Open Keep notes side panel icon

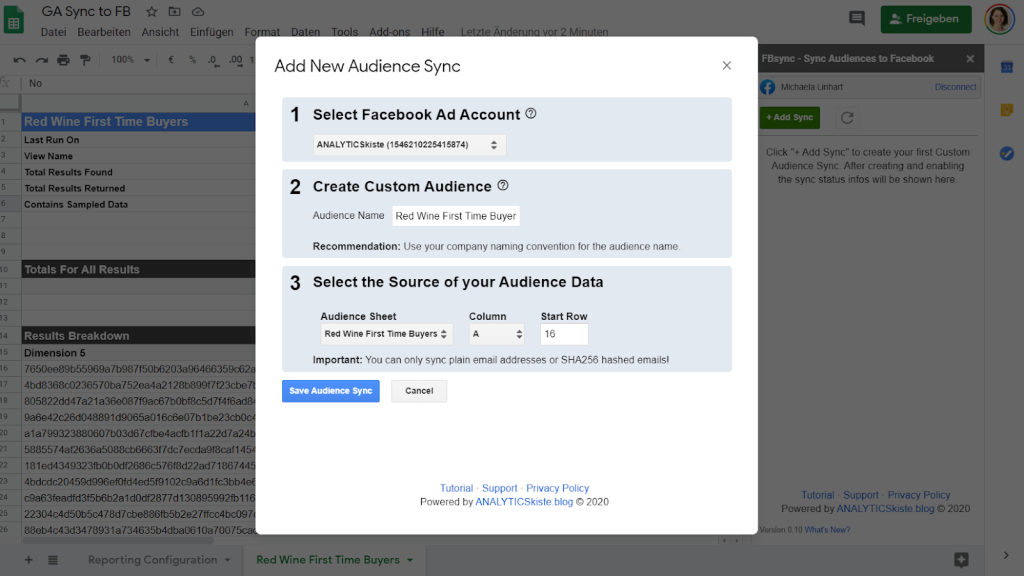tap(1007, 110)
